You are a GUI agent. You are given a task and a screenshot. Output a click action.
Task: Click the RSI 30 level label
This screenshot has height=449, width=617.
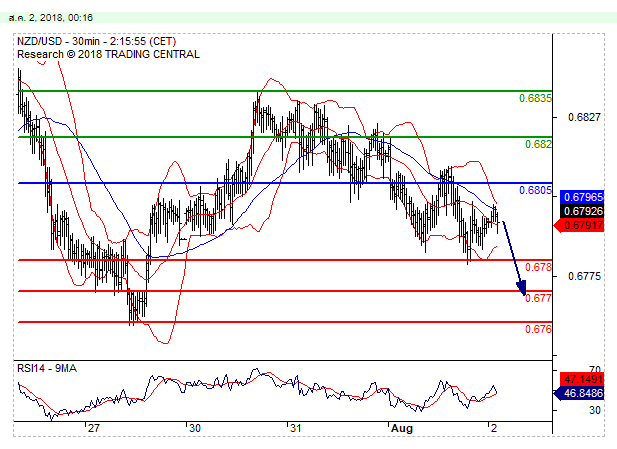[x=595, y=410]
